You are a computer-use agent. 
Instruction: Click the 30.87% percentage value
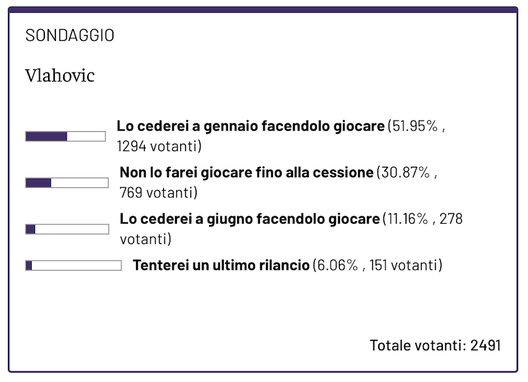[405, 172]
